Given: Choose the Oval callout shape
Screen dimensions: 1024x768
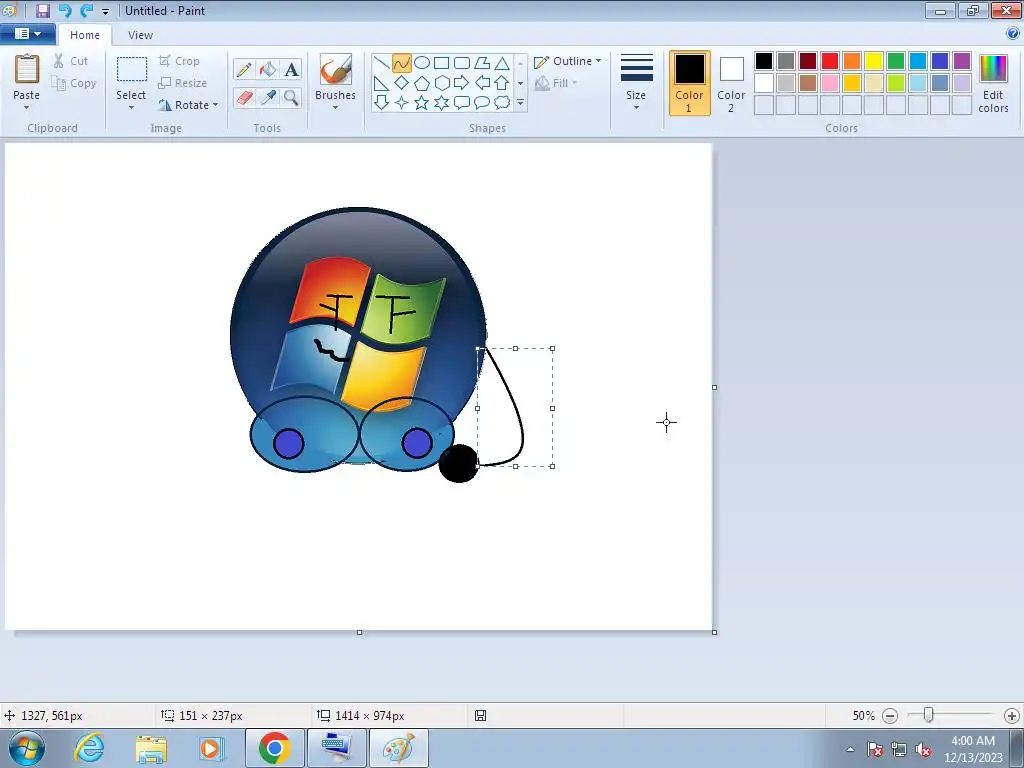Looking at the screenshot, I should tap(482, 103).
